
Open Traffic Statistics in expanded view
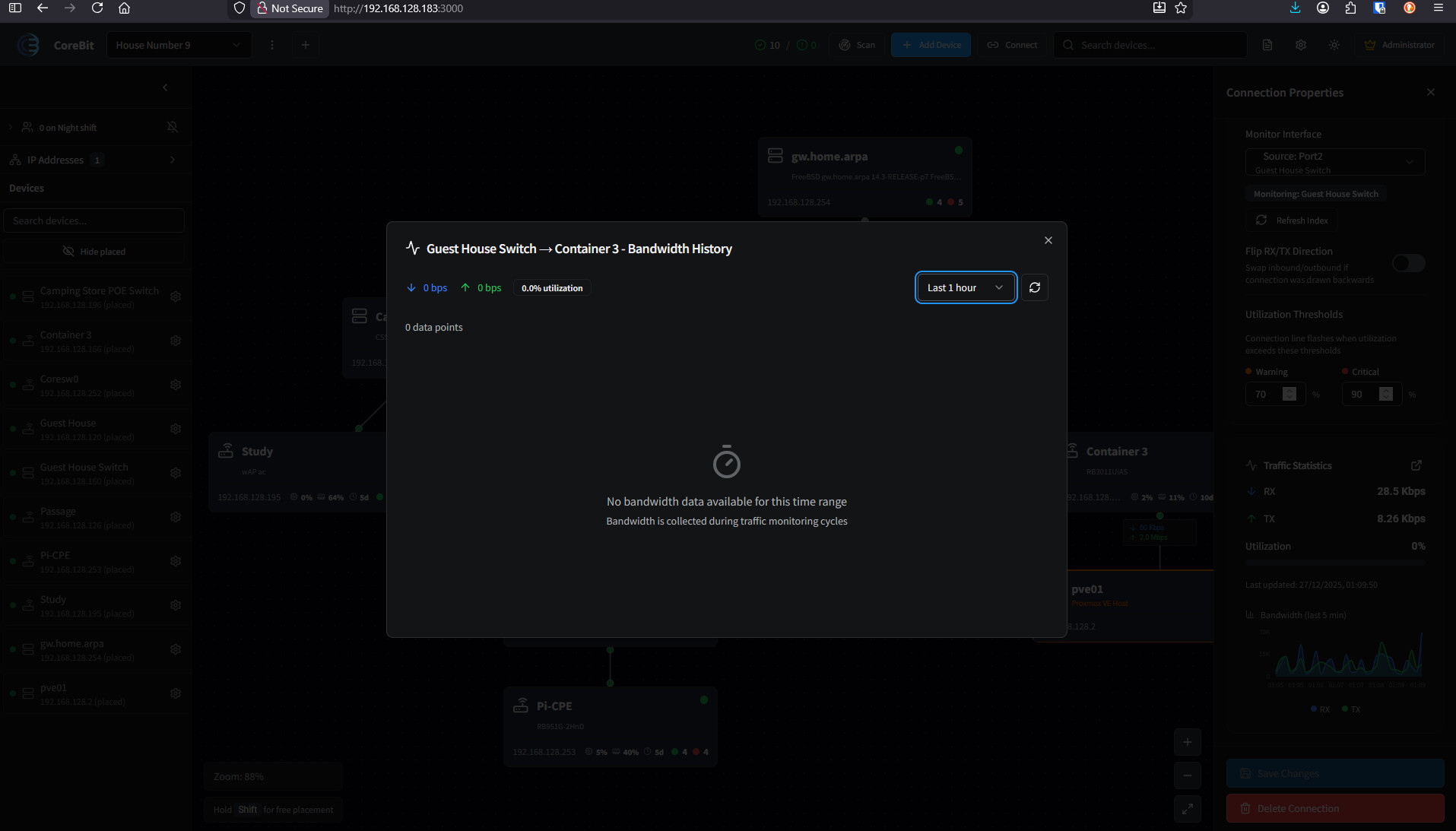coord(1416,465)
